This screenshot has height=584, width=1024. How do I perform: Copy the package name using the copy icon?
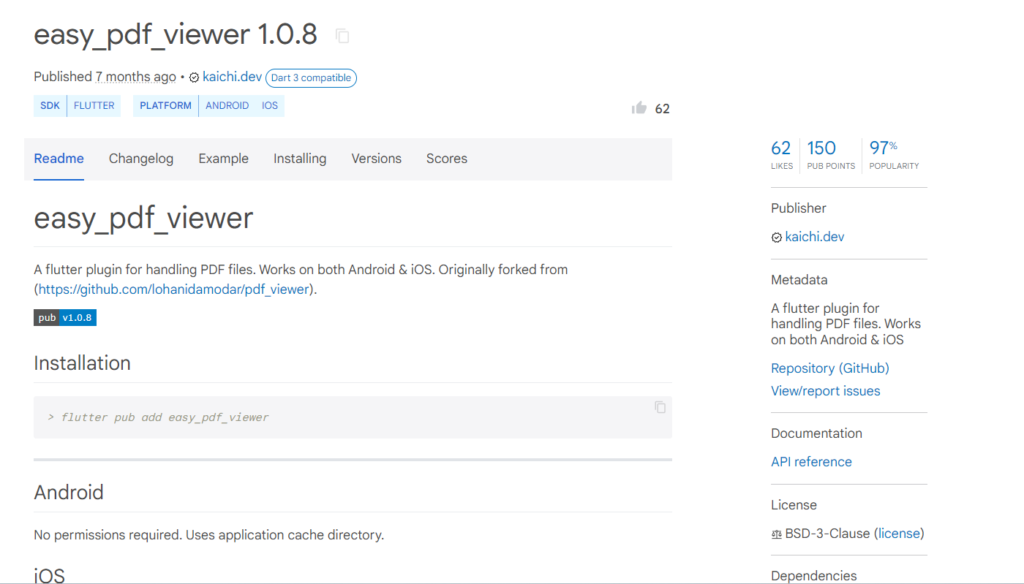pyautogui.click(x=341, y=35)
